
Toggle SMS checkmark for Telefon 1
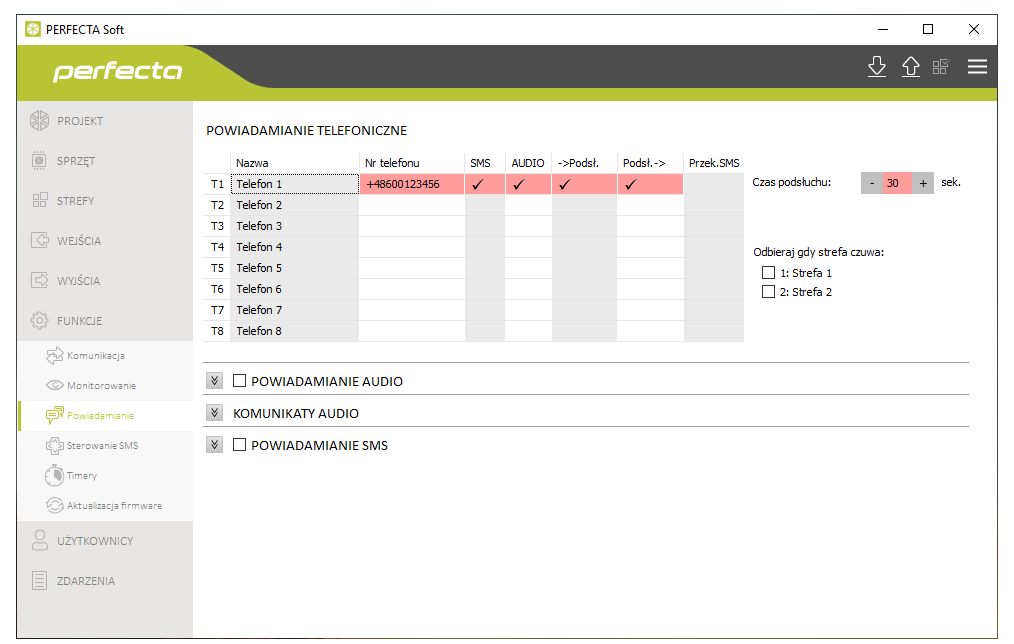[478, 184]
